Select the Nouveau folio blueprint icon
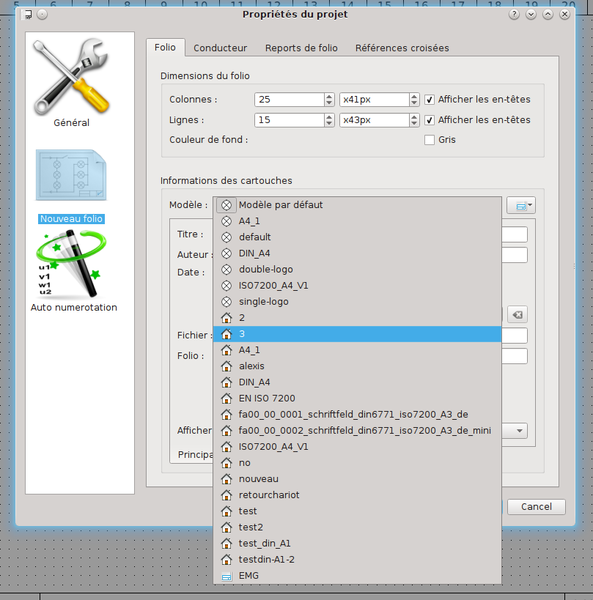The width and height of the screenshot is (593, 600). tap(71, 175)
